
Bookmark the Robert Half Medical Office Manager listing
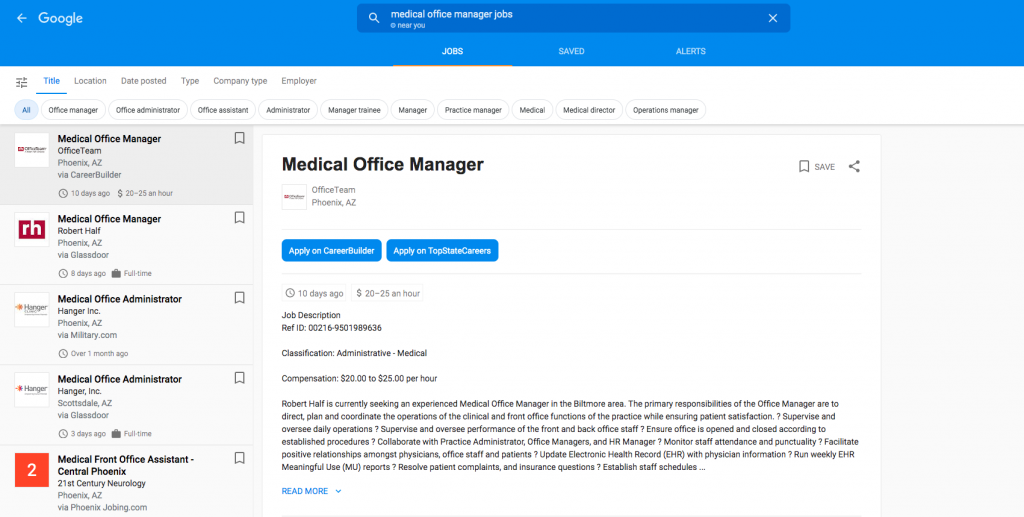(240, 218)
